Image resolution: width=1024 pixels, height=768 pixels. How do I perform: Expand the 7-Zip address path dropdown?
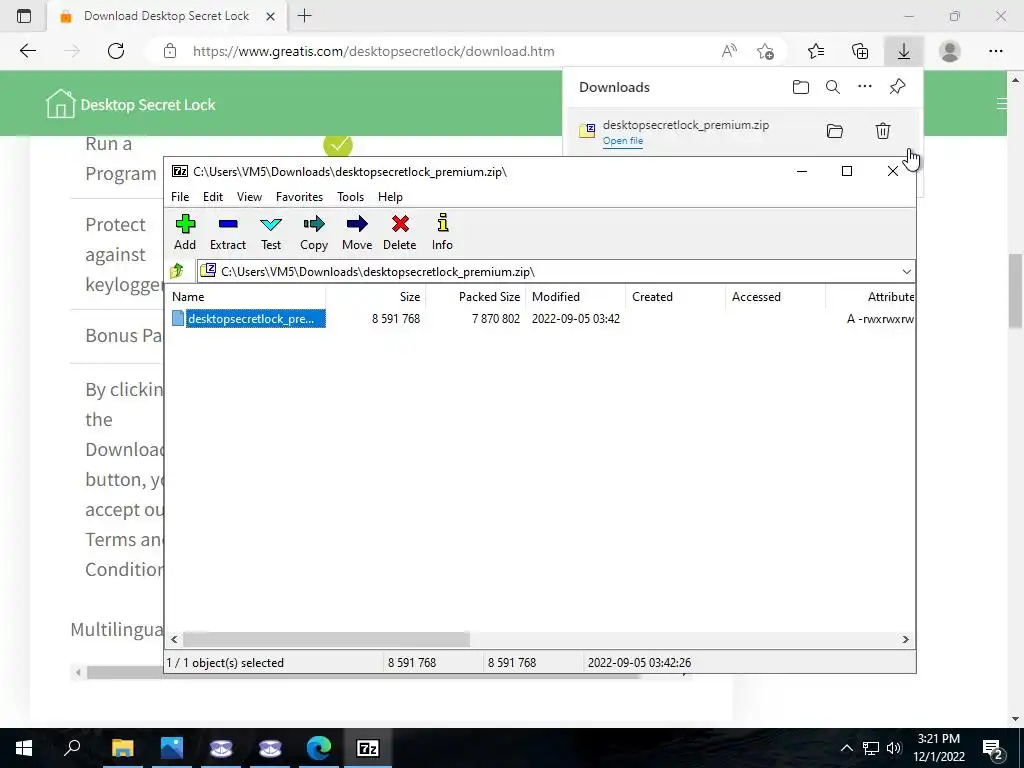coord(906,272)
